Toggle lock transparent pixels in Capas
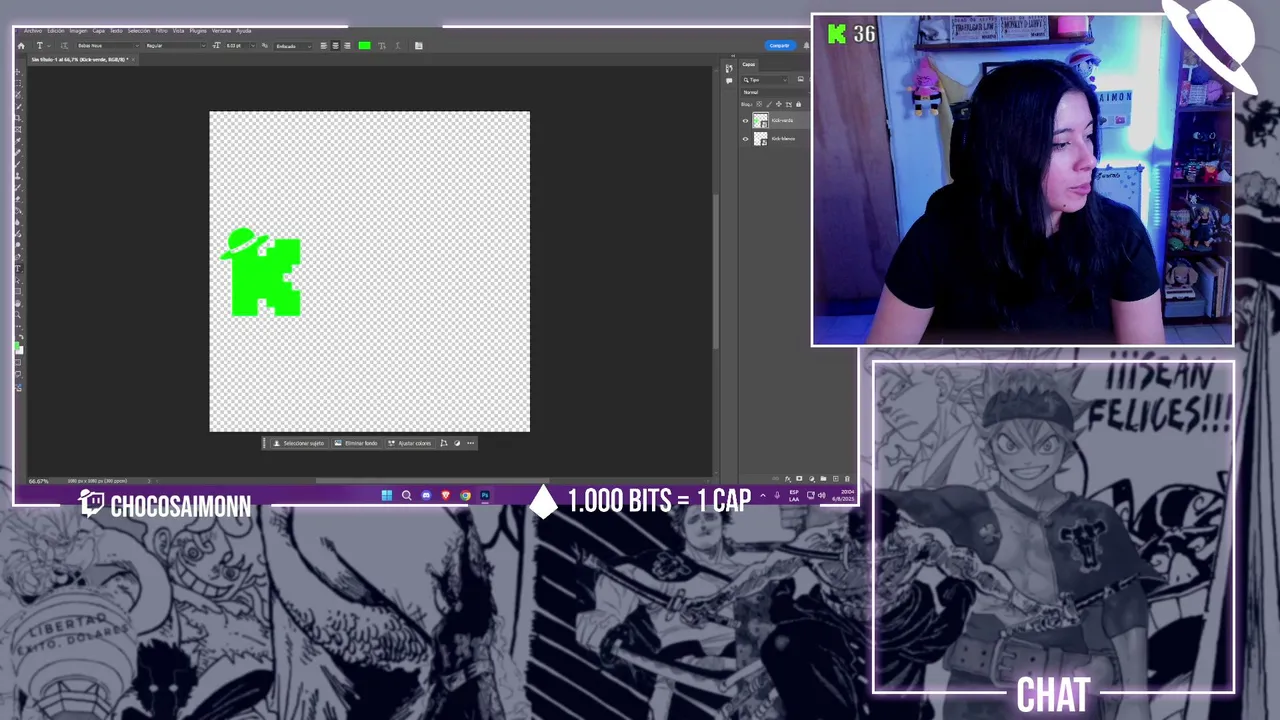1280x720 pixels. [759, 104]
